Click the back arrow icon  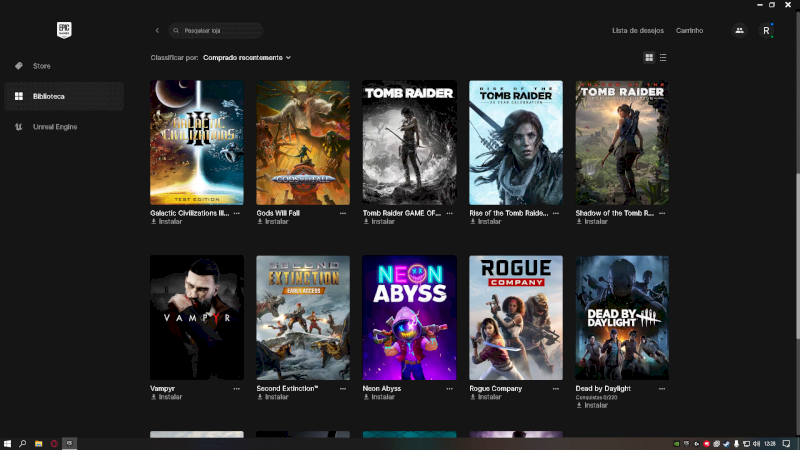157,31
